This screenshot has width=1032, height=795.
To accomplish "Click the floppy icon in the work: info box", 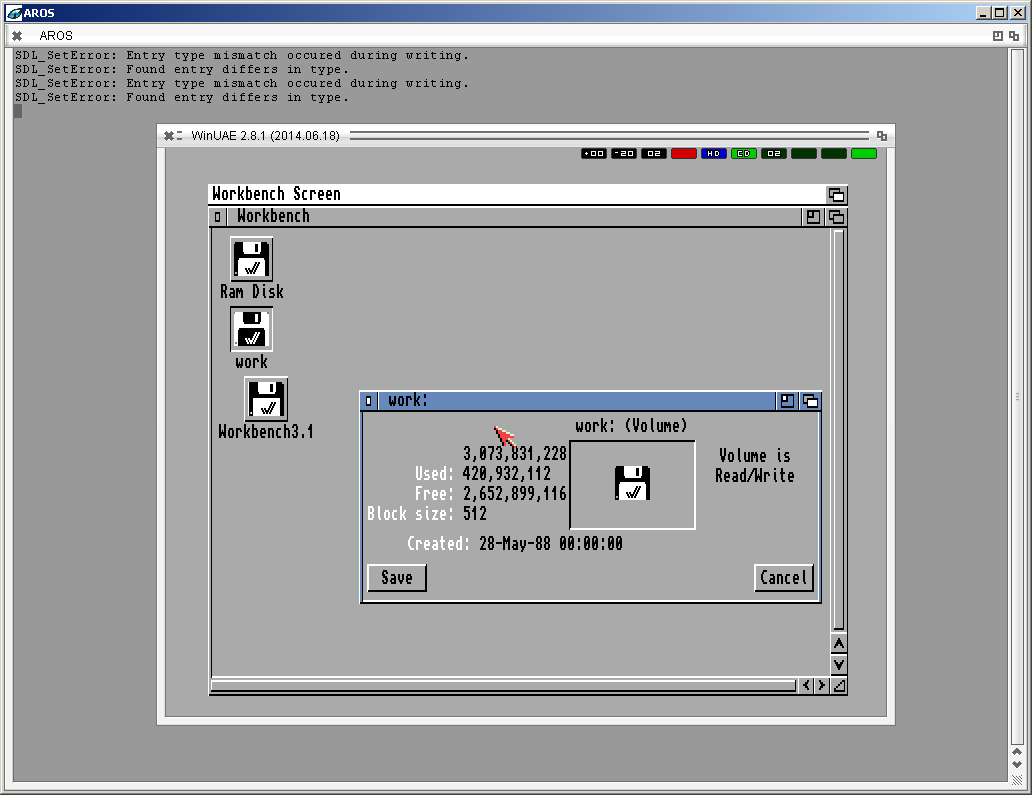I will pyautogui.click(x=632, y=483).
